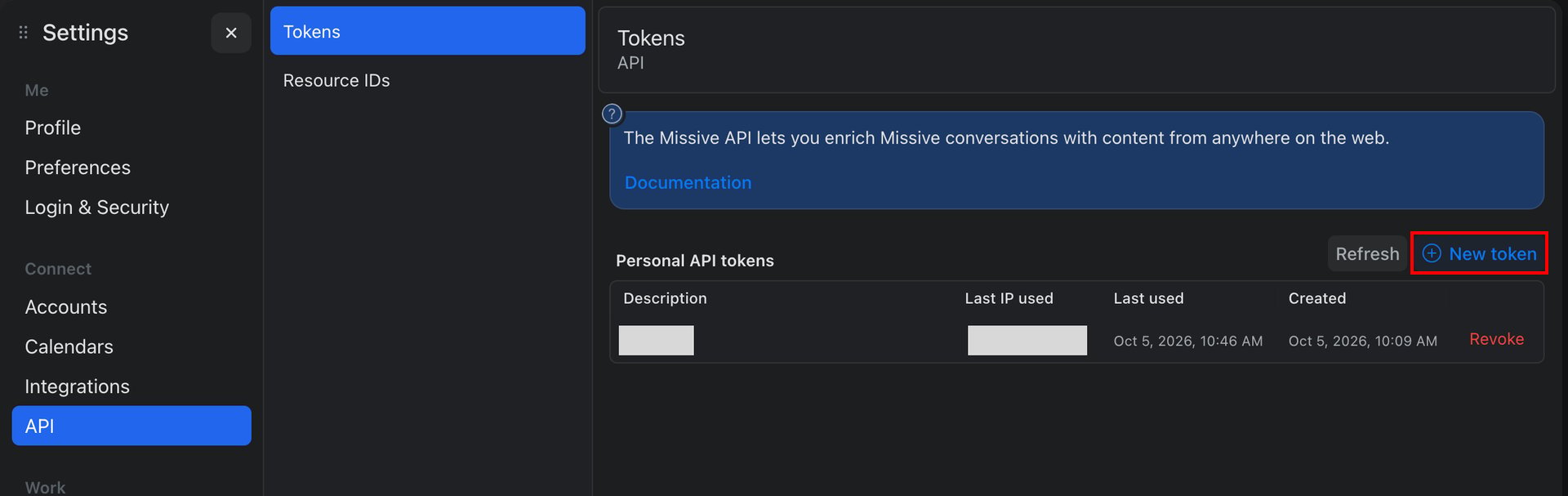Screen dimensions: 1568x496
Task: Click the Oct 5, 2026, 10:09 AM value
Action: coord(1363,341)
